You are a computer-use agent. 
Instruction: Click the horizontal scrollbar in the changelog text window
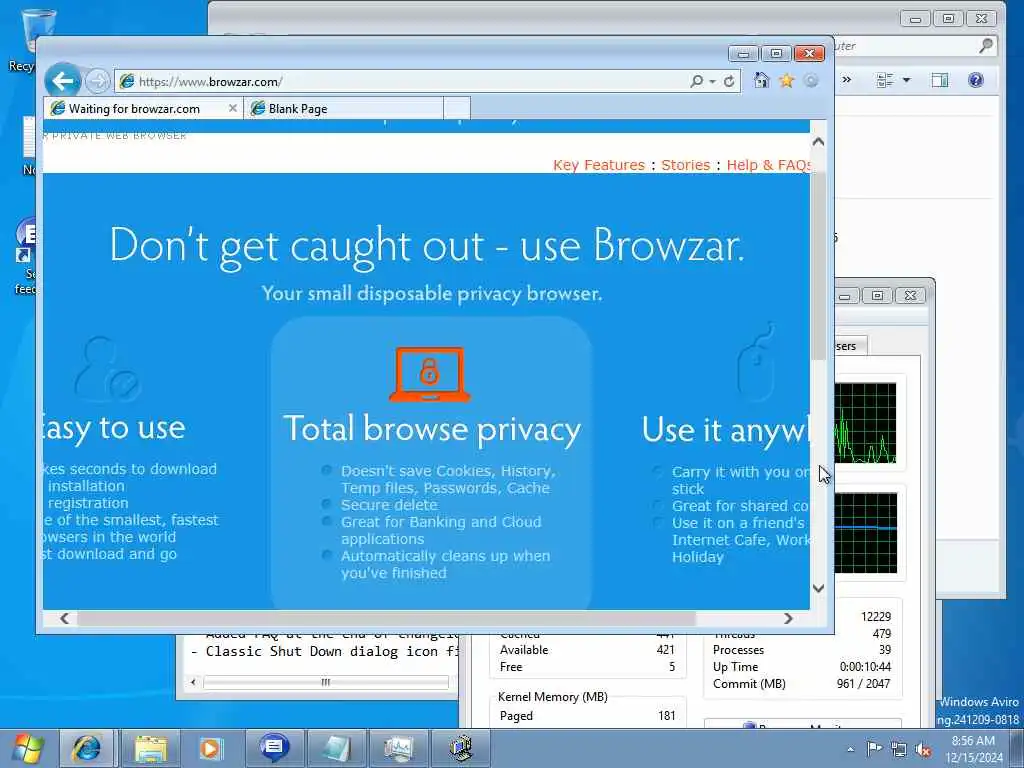(326, 682)
